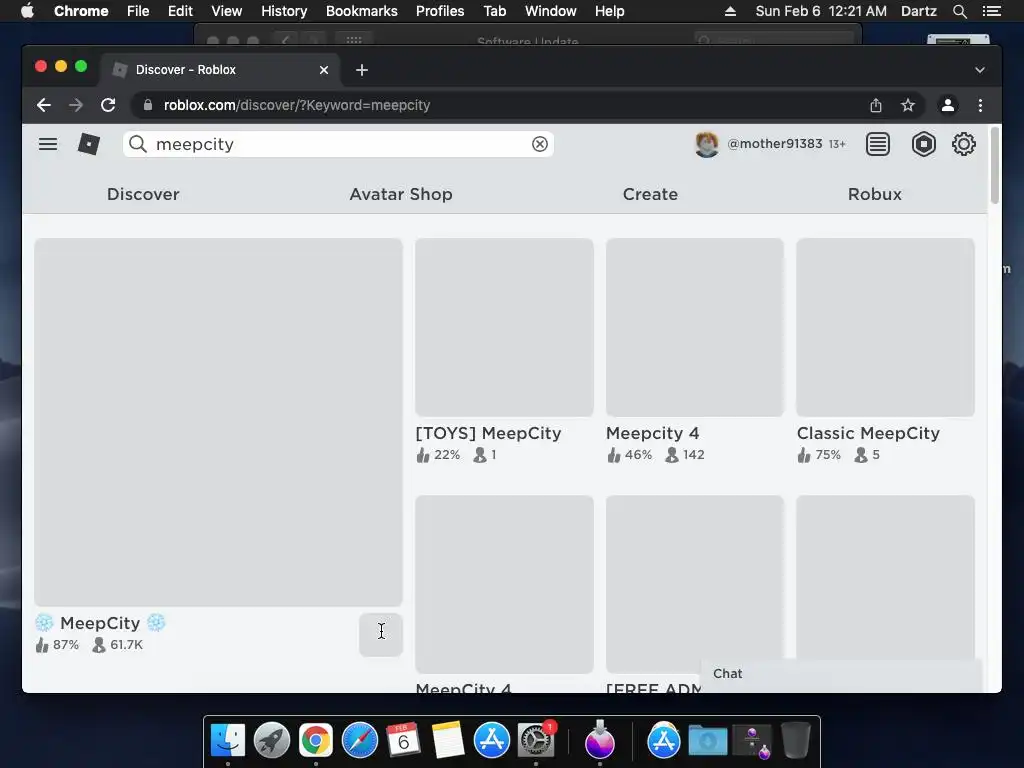Click the Chrome address bar URL
Image resolution: width=1024 pixels, height=768 pixels.
point(296,105)
